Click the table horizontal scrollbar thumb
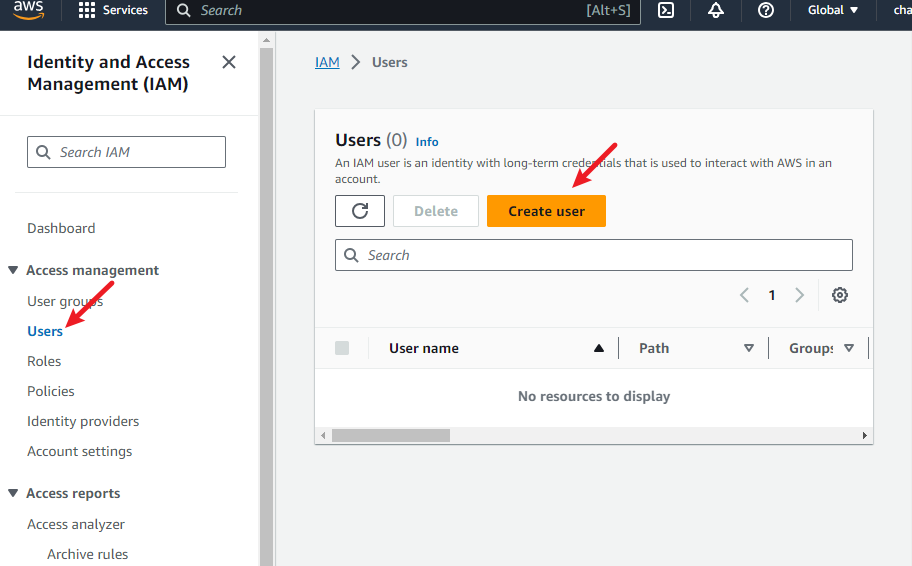The image size is (912, 566). [x=391, y=435]
